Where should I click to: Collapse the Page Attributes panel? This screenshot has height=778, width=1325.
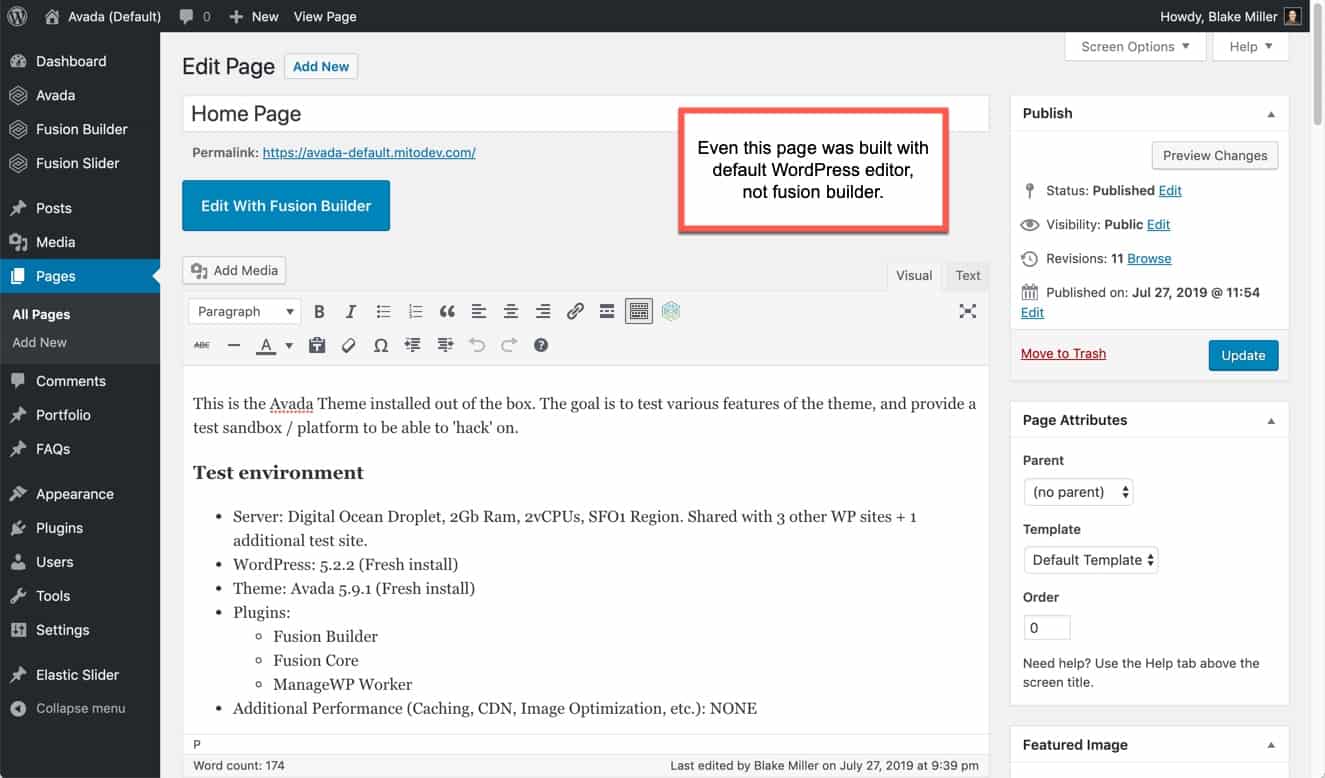point(1271,421)
